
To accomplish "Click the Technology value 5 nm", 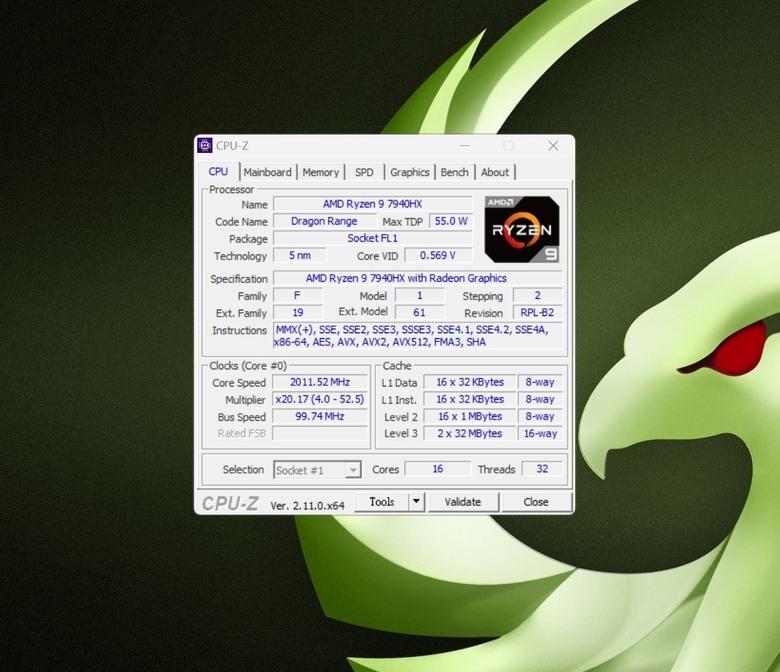I will tap(300, 256).
